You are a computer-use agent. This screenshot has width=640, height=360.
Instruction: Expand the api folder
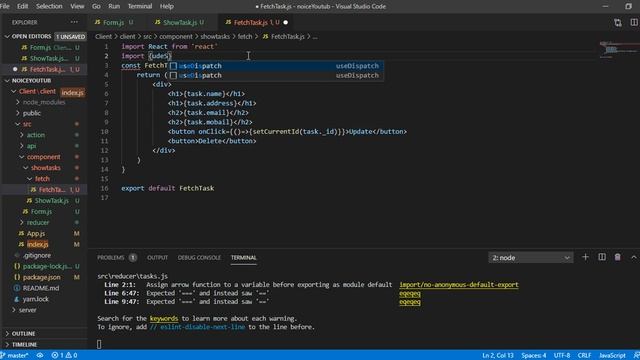(x=22, y=146)
